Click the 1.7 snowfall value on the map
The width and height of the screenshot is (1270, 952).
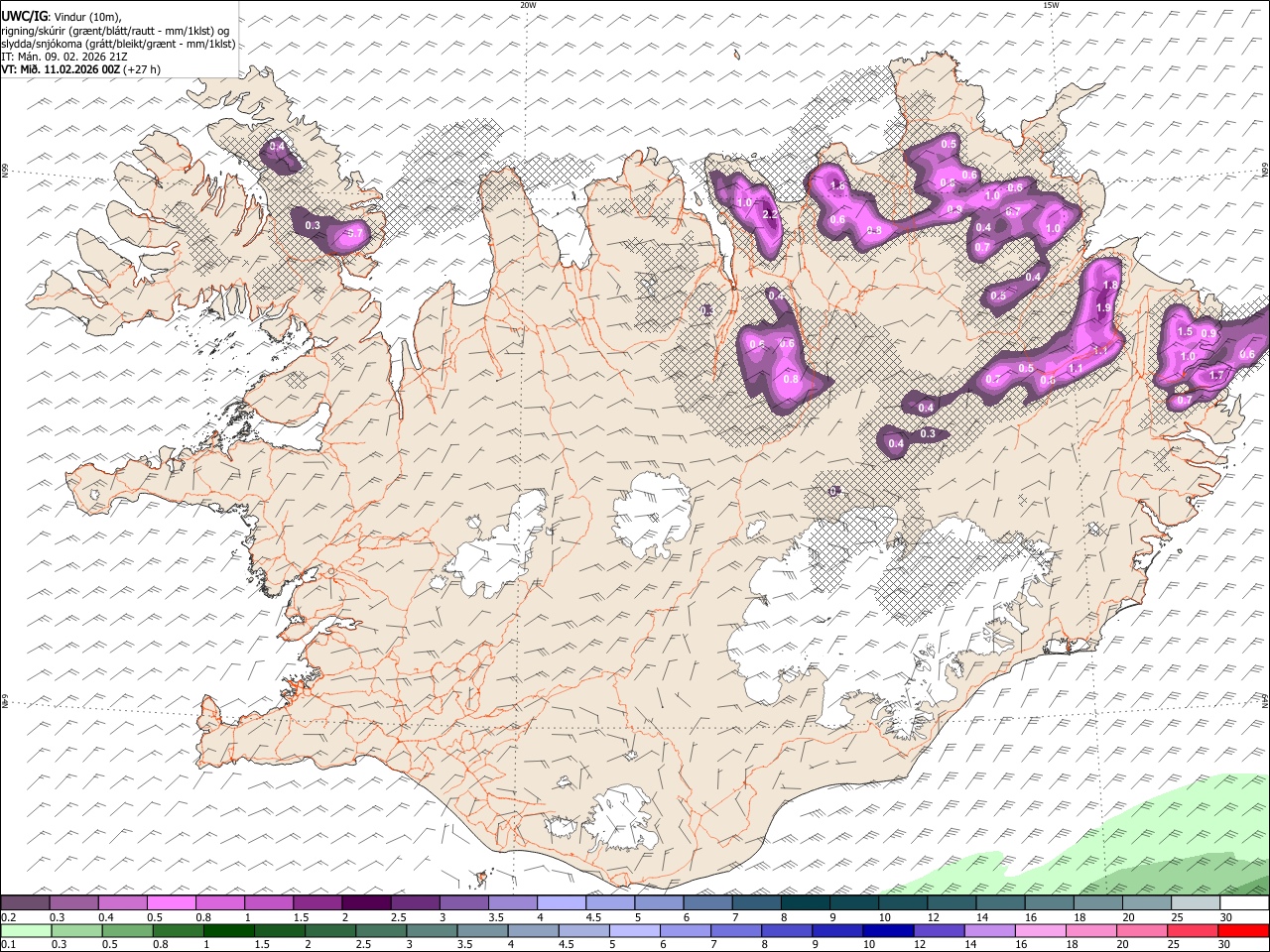click(1216, 377)
